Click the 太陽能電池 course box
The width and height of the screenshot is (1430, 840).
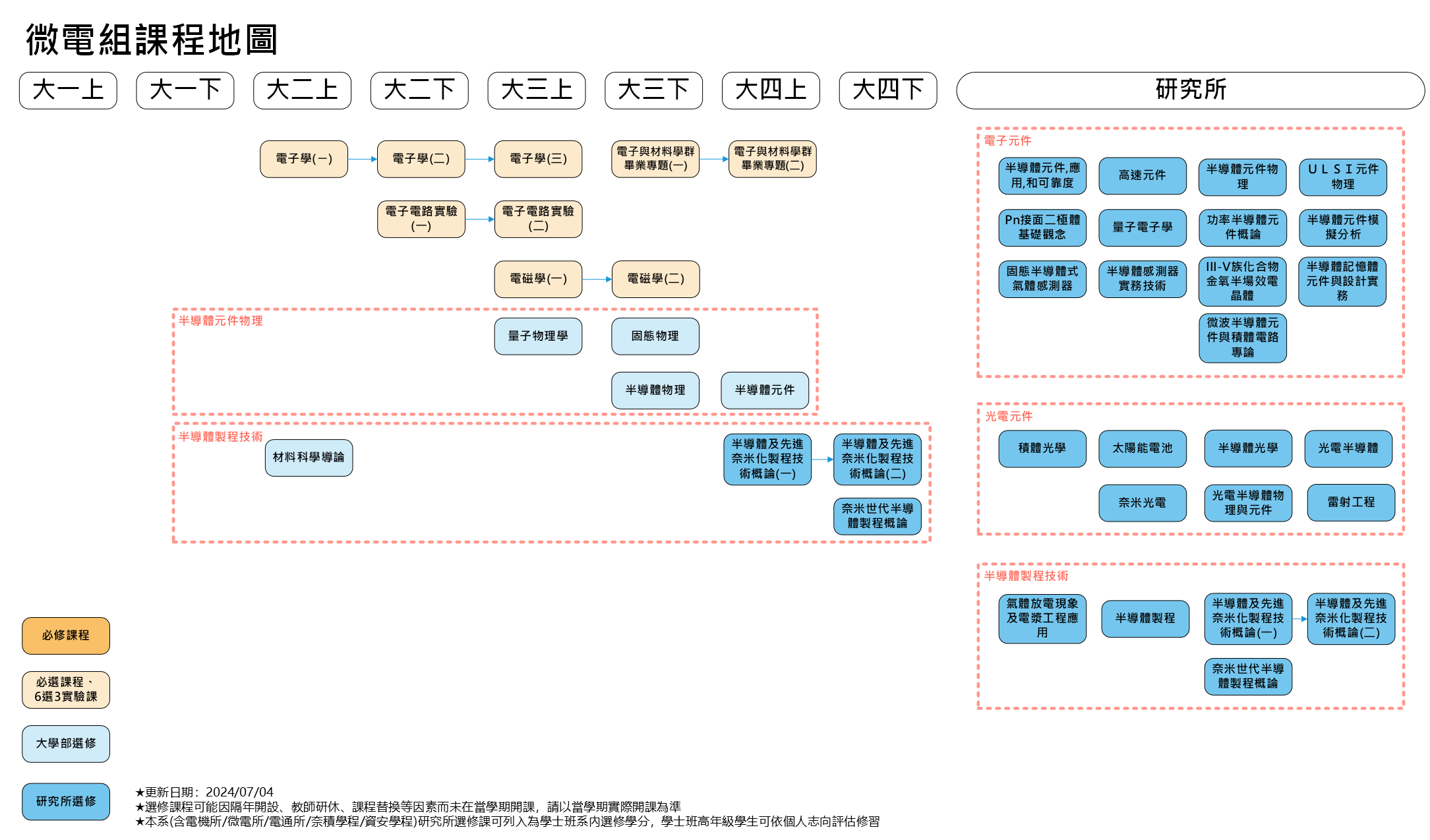(1142, 448)
